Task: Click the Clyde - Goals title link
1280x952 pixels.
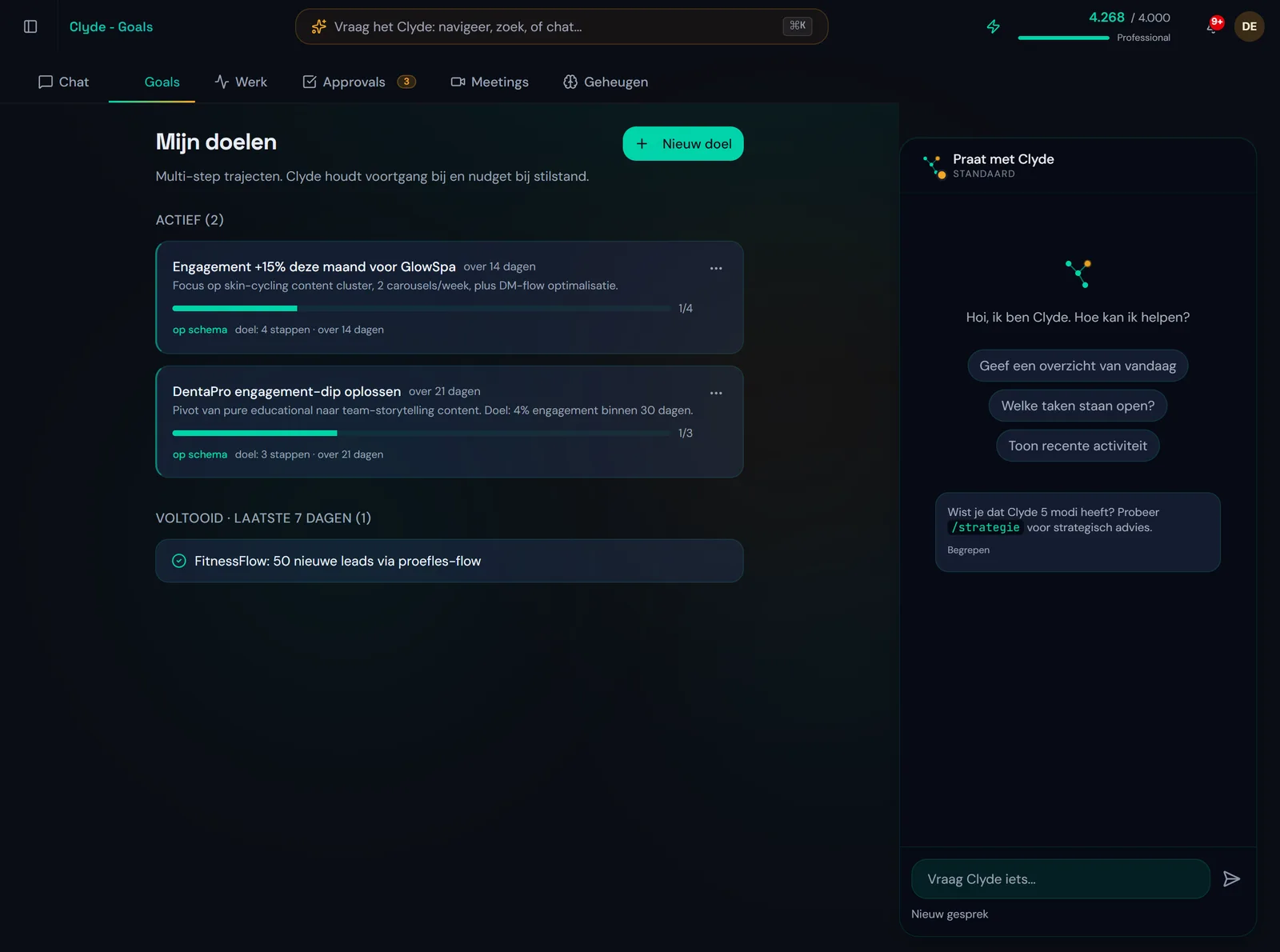Action: [111, 26]
